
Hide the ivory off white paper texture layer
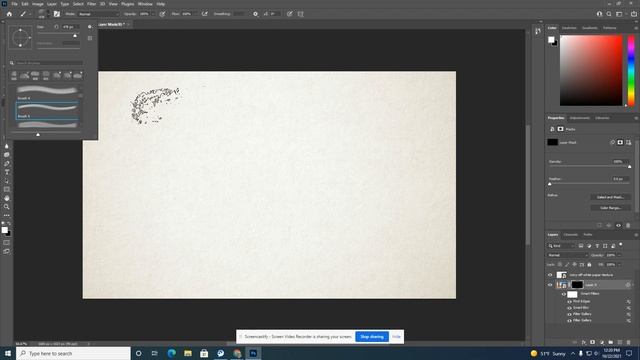pos(550,275)
